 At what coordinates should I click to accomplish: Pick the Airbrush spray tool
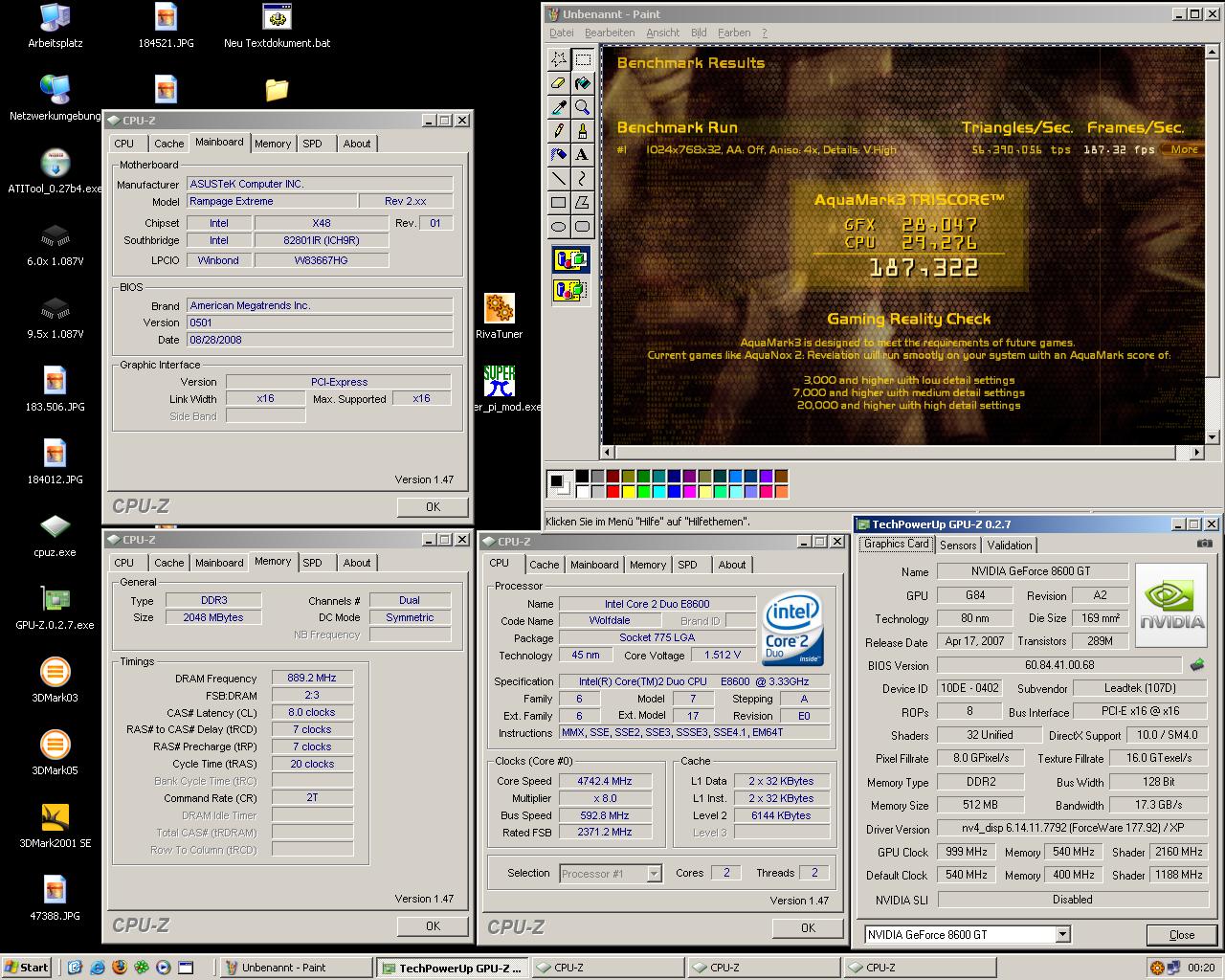coord(559,154)
